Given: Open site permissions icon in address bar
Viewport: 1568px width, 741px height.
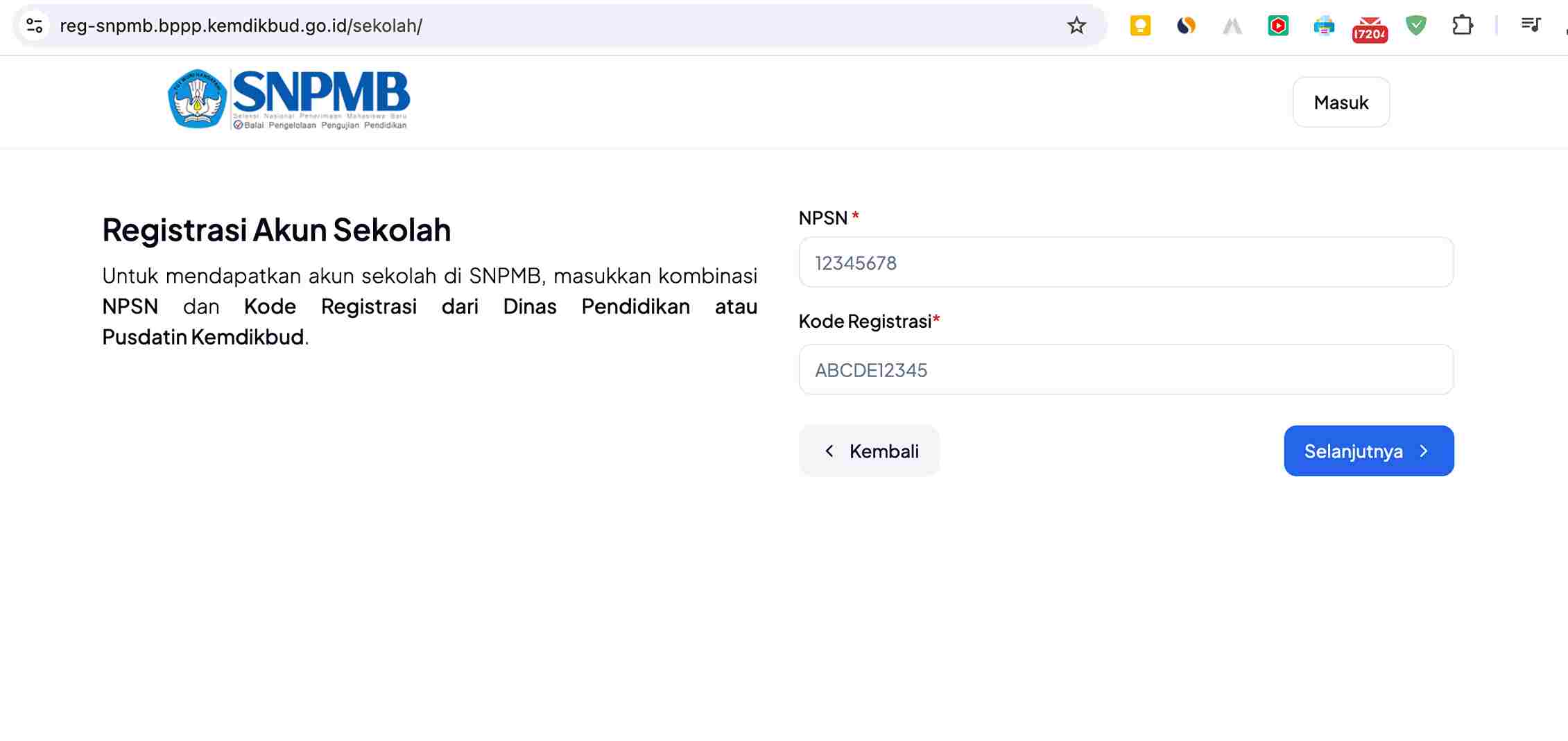Looking at the screenshot, I should tap(34, 26).
